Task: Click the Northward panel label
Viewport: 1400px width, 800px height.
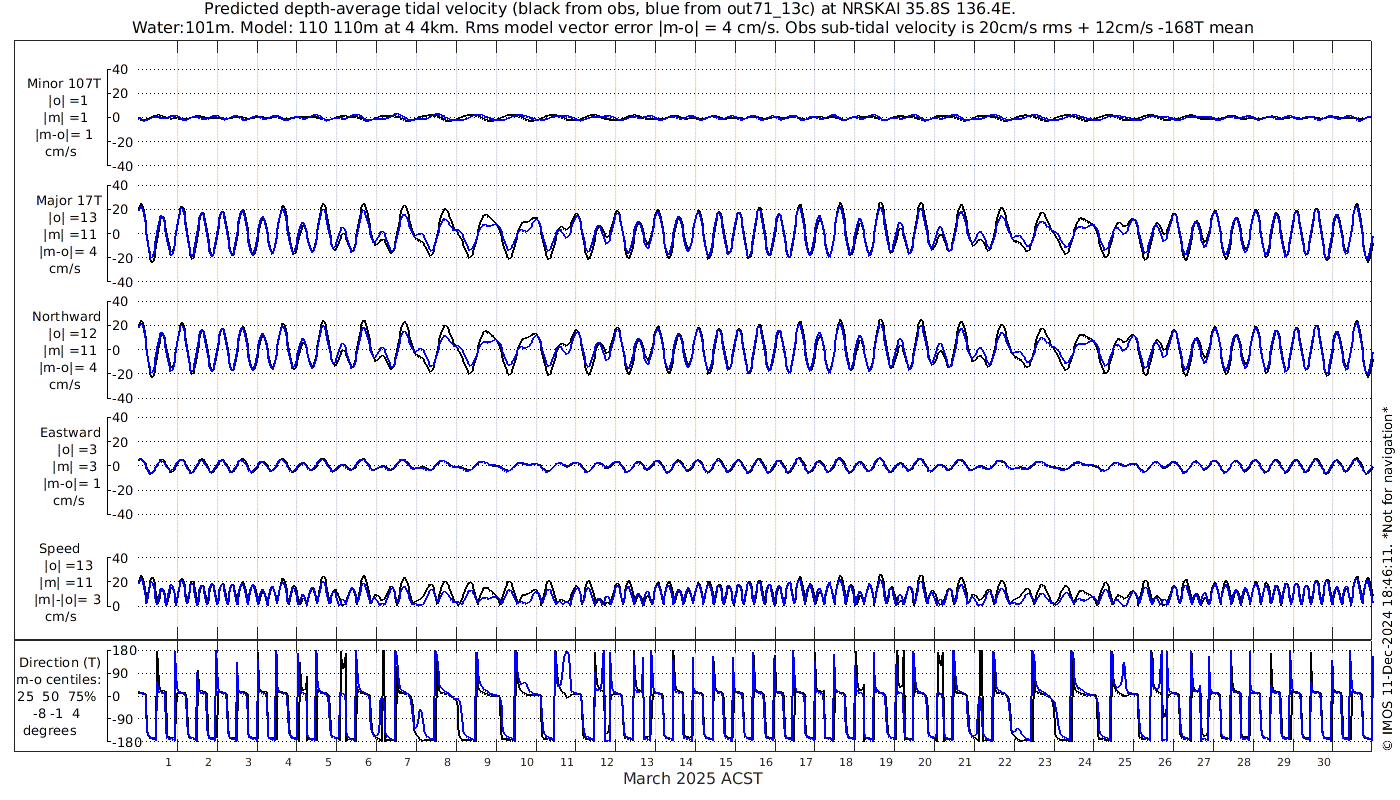Action: click(66, 316)
